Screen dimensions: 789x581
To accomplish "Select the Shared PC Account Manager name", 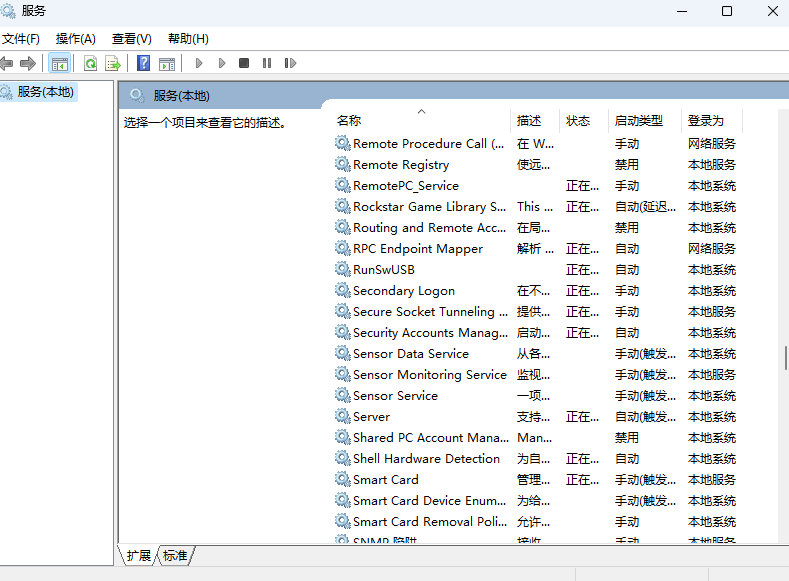I will pyautogui.click(x=431, y=438).
